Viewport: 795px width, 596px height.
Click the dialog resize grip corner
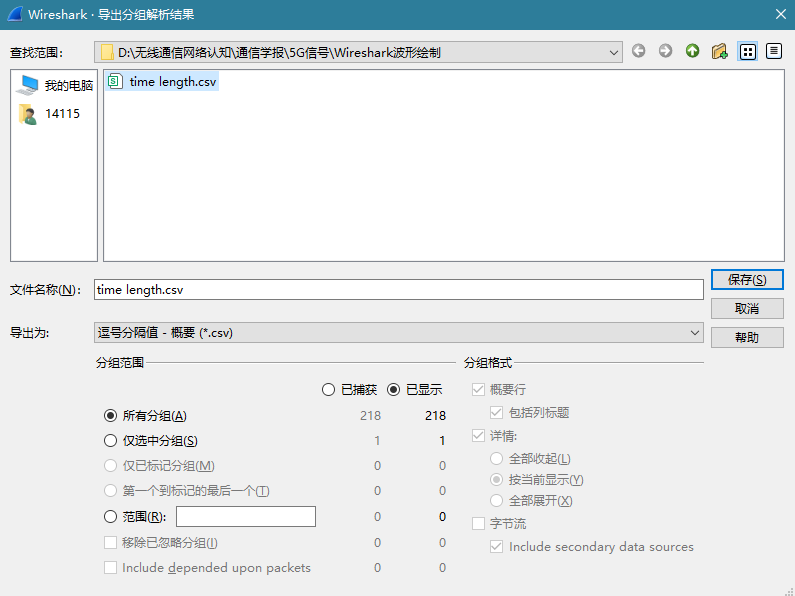point(788,590)
